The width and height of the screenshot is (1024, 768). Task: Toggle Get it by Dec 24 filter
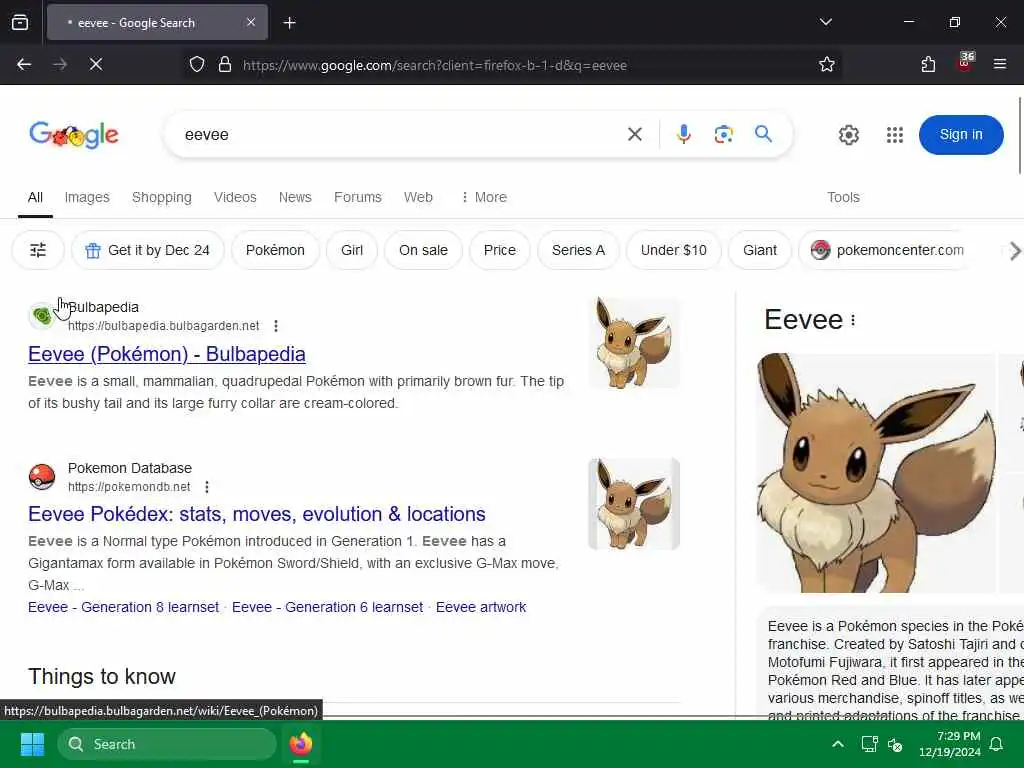pyautogui.click(x=148, y=250)
